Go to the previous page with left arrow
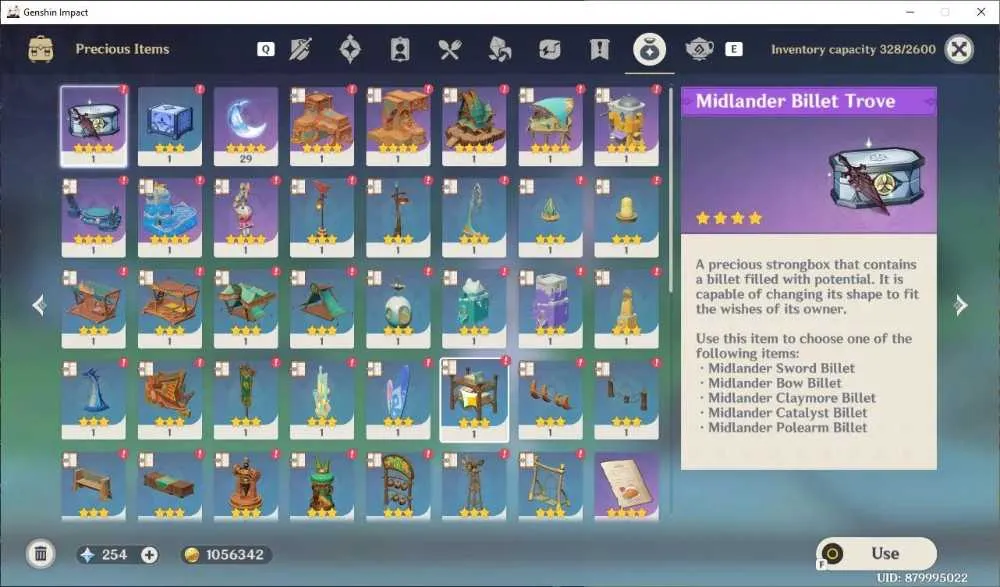Screen dimensions: 1000x587 [40, 305]
